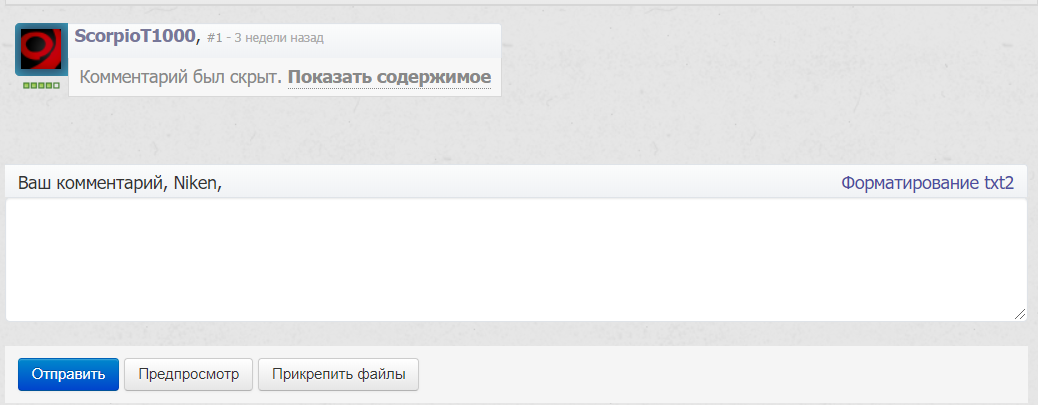Viewport: 1038px width, 405px height.
Task: Open the Предпросмотр comment preview
Action: 189,375
